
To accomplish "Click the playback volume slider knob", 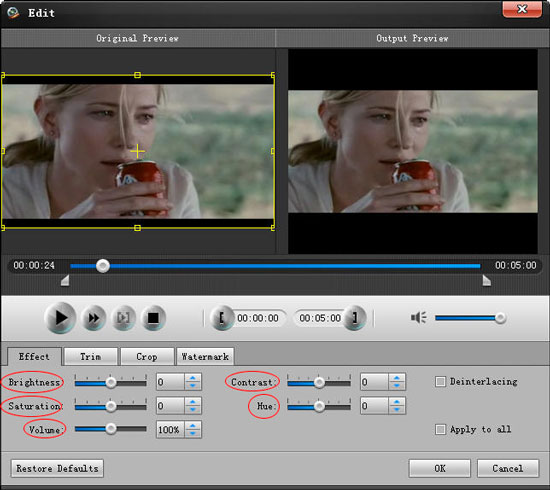I will (x=500, y=318).
